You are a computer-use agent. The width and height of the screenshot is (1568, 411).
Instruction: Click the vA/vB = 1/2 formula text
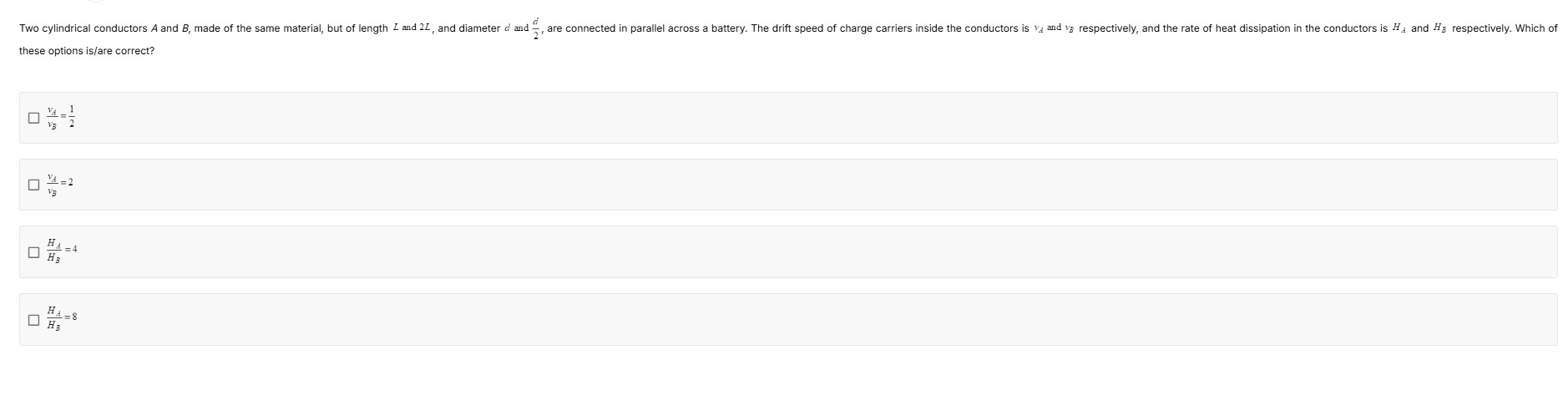pyautogui.click(x=61, y=117)
